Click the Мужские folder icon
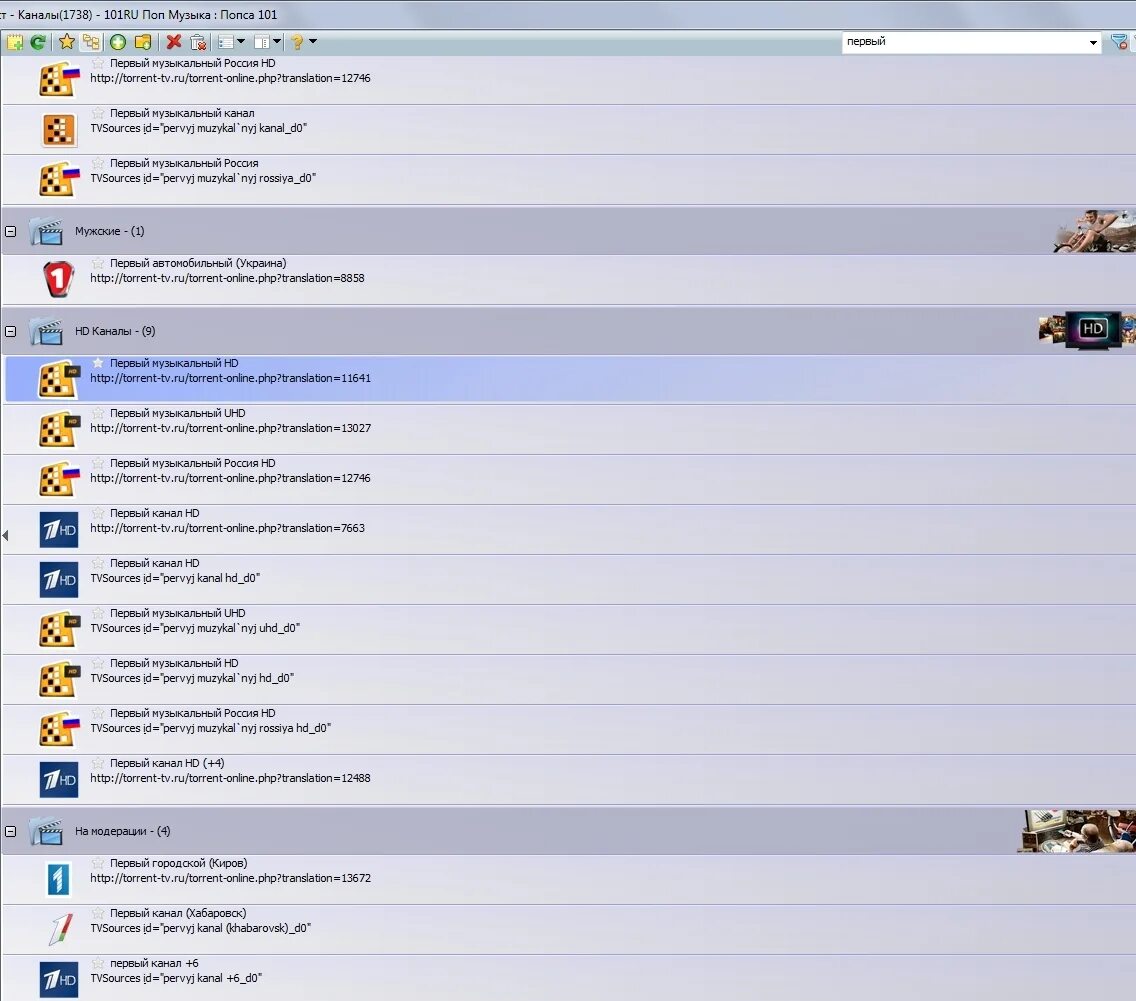The width and height of the screenshot is (1136, 1001). pos(46,232)
